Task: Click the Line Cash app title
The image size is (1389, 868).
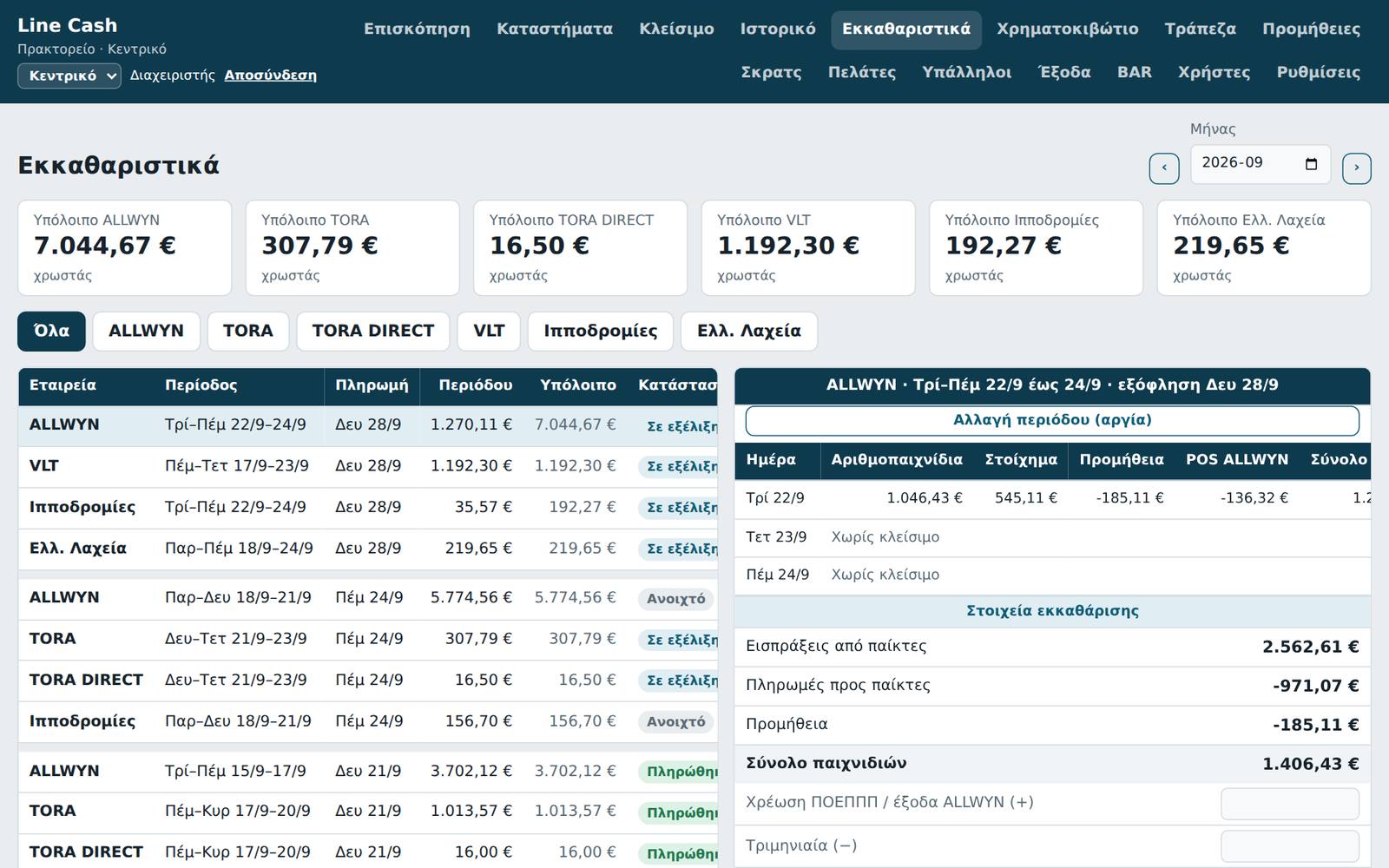Action: (x=68, y=26)
